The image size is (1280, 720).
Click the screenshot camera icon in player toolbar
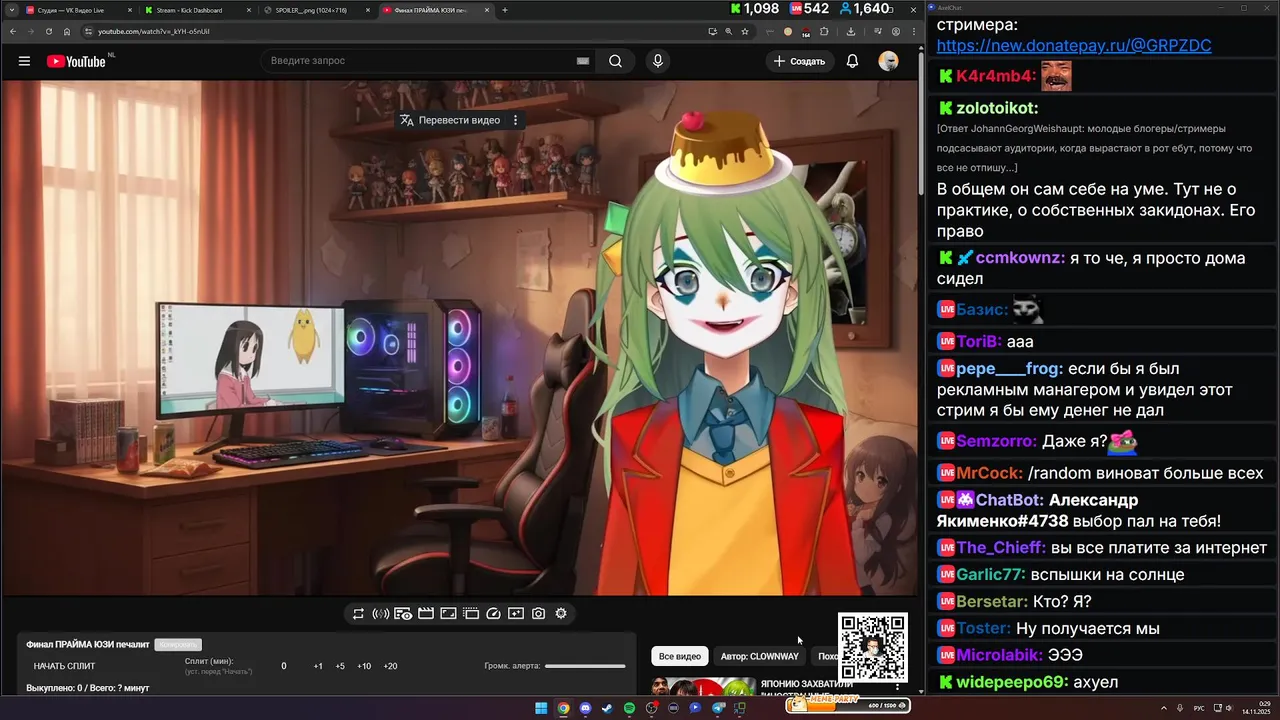[538, 613]
